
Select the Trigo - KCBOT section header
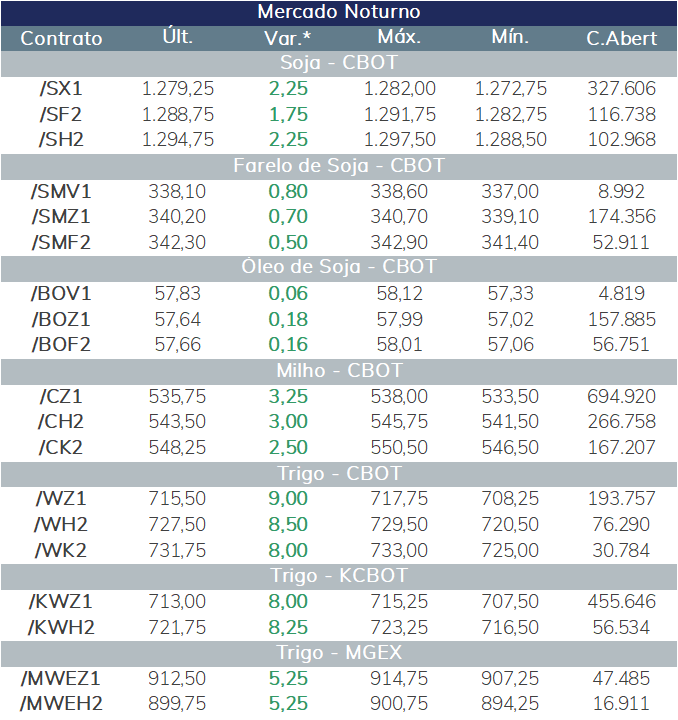[x=339, y=577]
